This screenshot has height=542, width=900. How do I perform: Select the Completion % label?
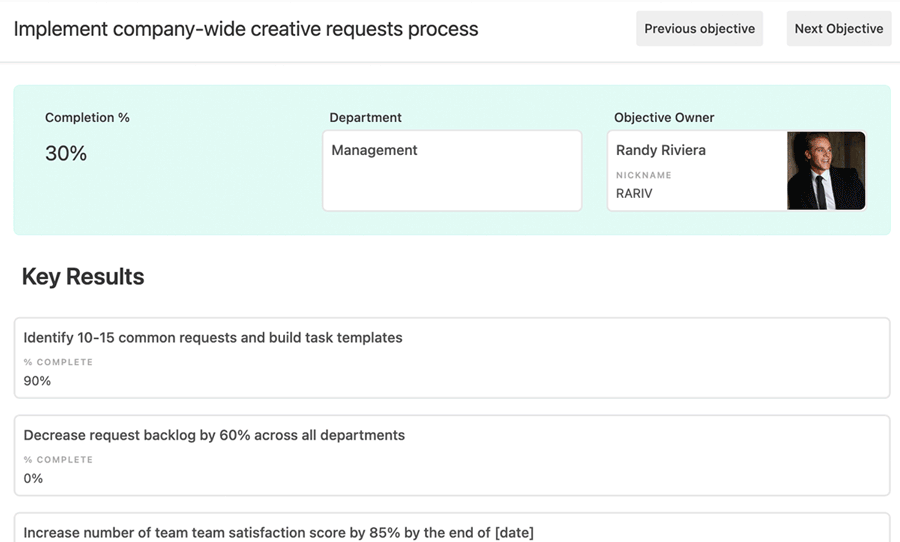click(x=87, y=118)
